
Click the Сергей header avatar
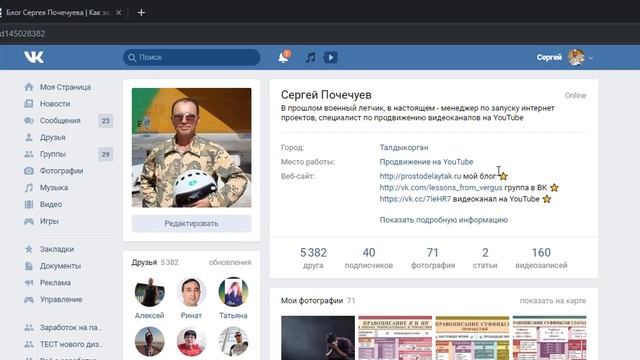pyautogui.click(x=576, y=57)
